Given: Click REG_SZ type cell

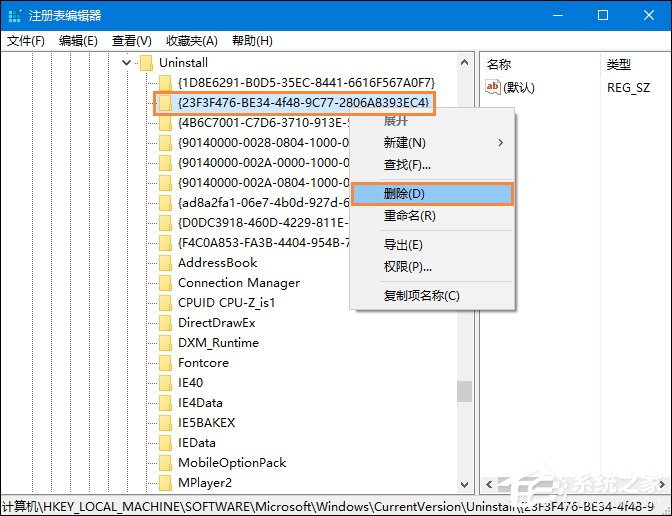Looking at the screenshot, I should pyautogui.click(x=628, y=88).
